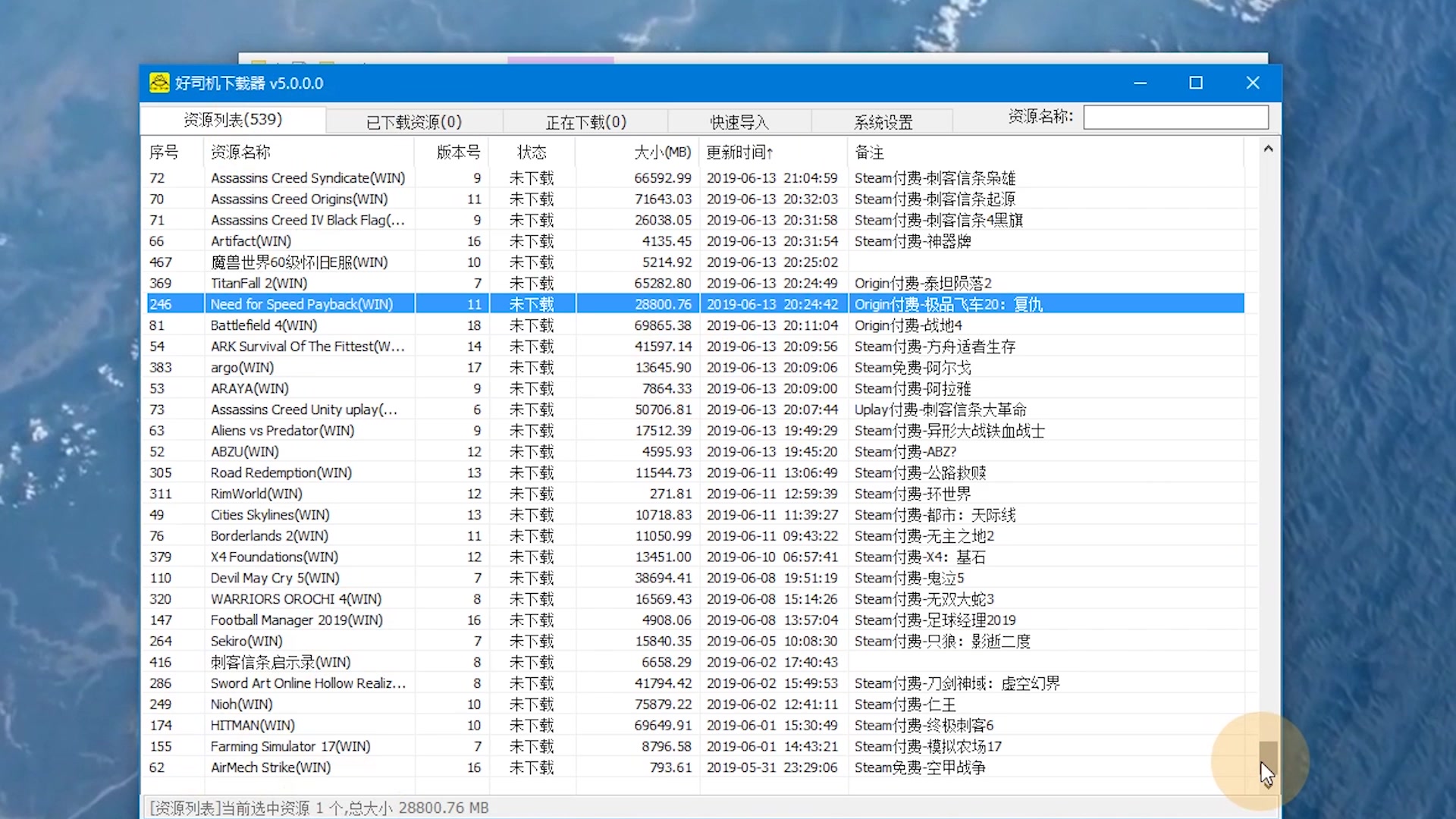1456x819 pixels.
Task: Select Football Manager 2019(WIN) row
Action: 695,620
